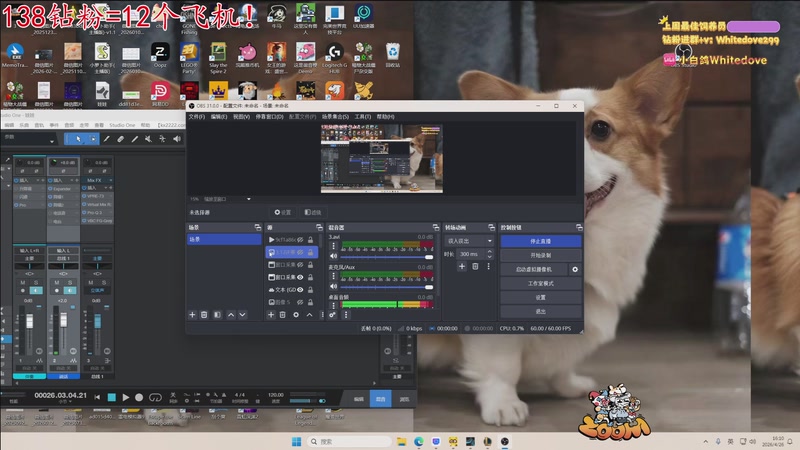Increase transition duration with up stepper arrow

tap(490, 251)
